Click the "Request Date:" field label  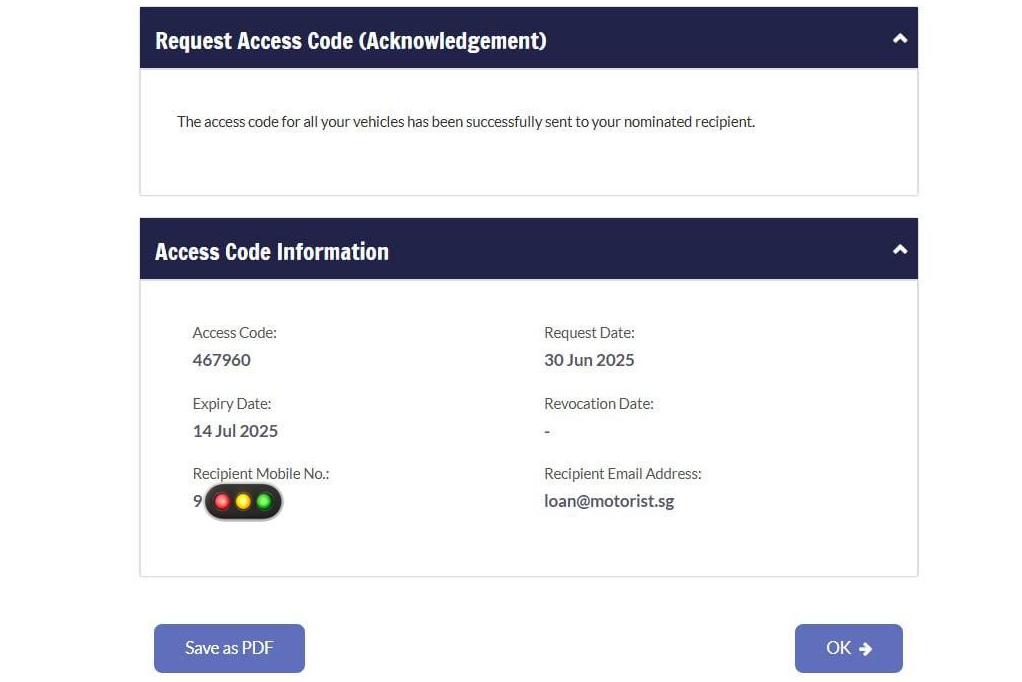click(x=589, y=333)
